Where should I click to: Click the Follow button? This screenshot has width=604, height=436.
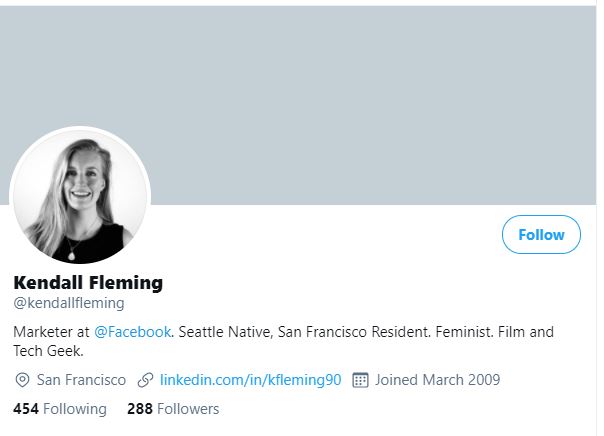click(x=541, y=235)
